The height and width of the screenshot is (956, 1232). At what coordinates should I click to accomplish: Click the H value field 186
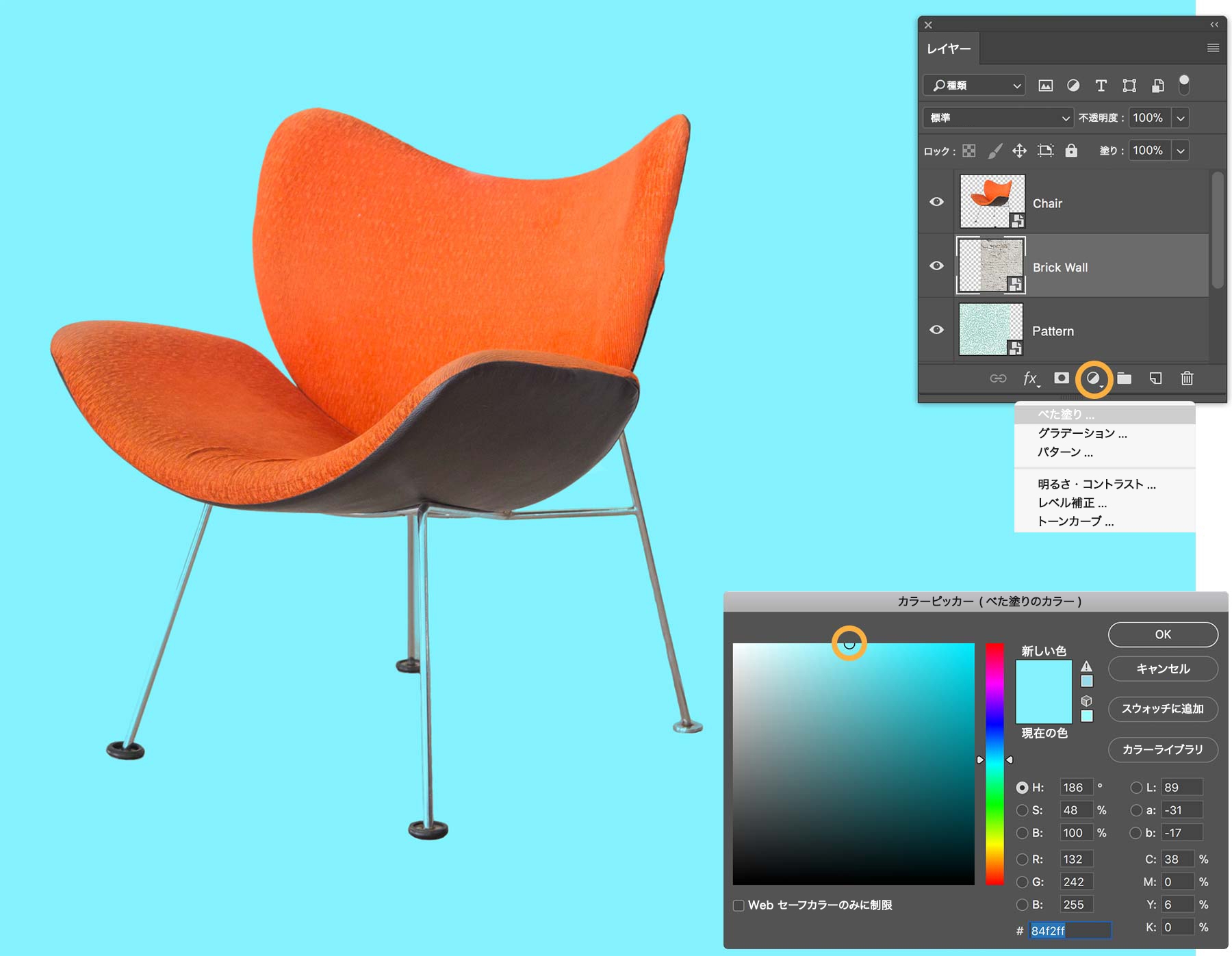click(x=1077, y=788)
